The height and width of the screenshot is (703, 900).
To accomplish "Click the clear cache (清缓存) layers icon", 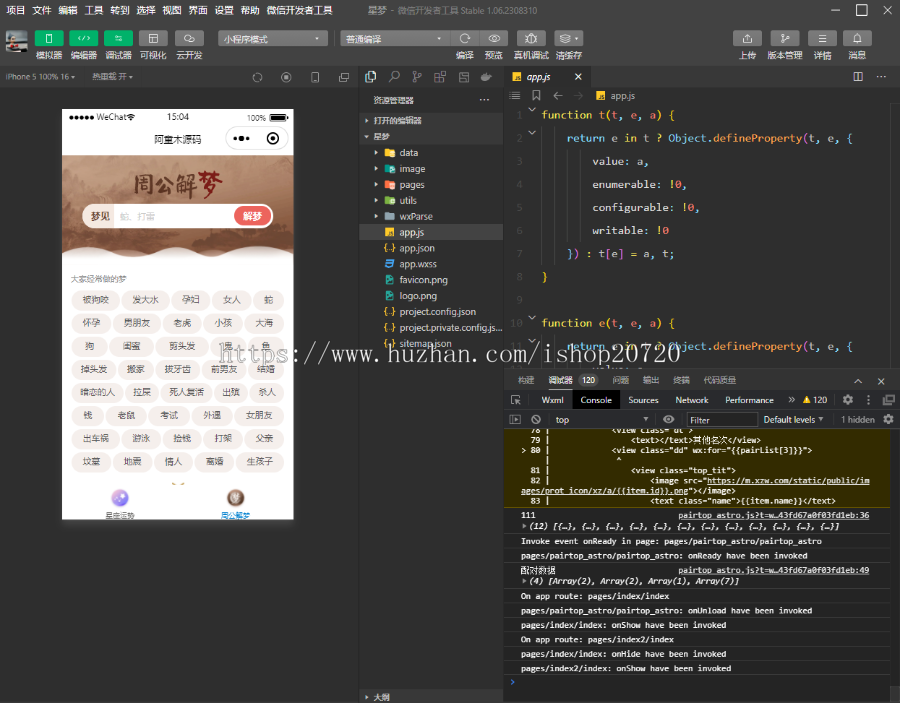I will point(568,38).
